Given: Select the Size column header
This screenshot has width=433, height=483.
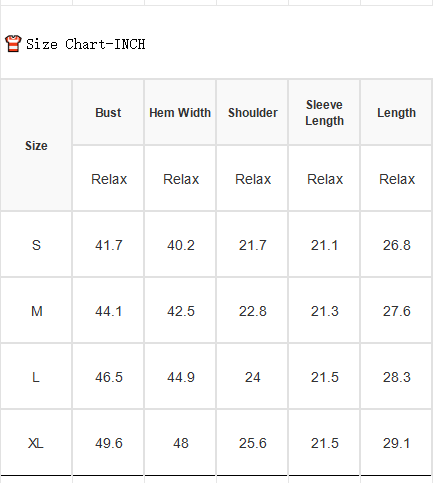Looking at the screenshot, I should [36, 146].
